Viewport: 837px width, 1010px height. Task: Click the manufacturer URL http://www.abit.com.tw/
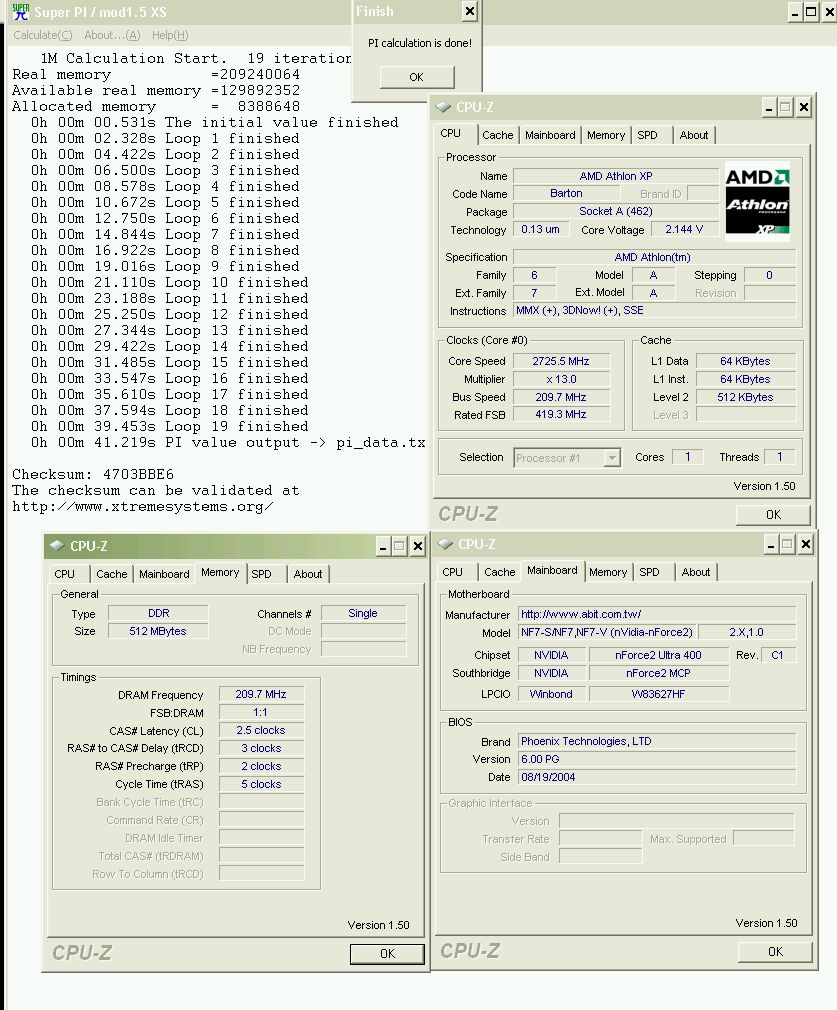pos(657,615)
